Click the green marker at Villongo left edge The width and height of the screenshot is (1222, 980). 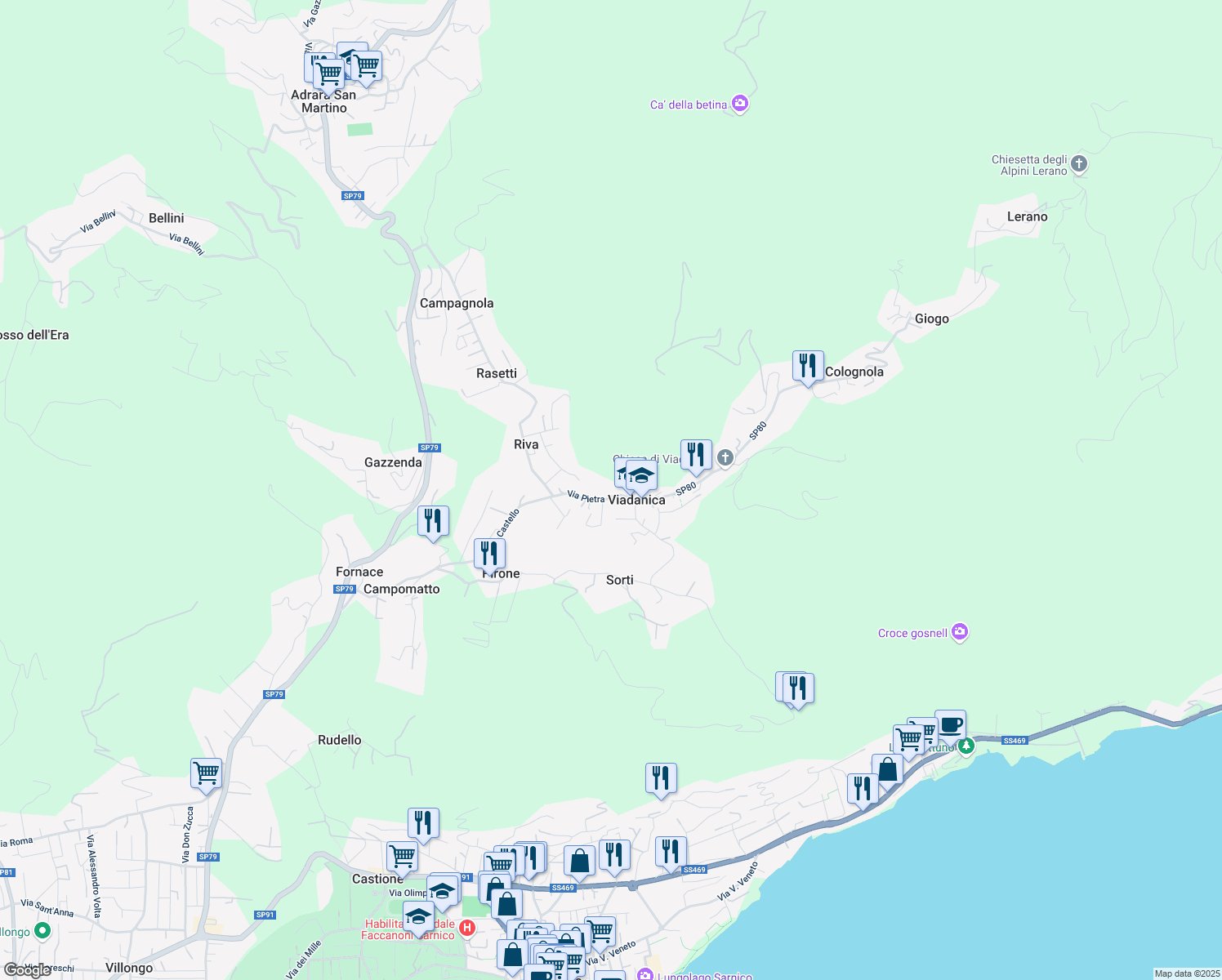point(42,931)
